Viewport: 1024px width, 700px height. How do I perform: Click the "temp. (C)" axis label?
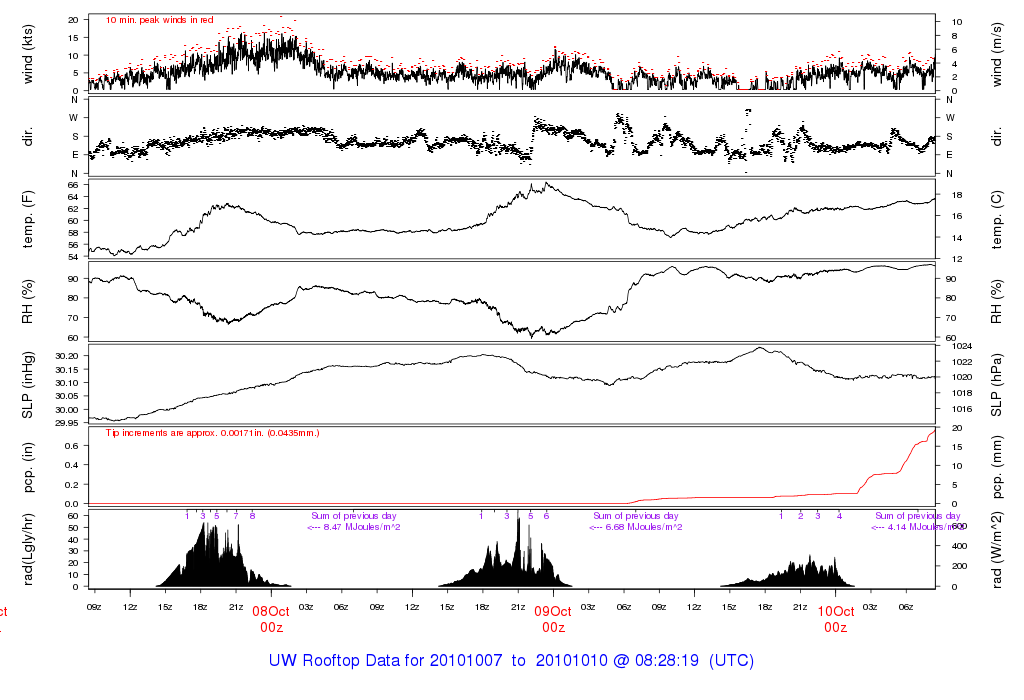(997, 219)
